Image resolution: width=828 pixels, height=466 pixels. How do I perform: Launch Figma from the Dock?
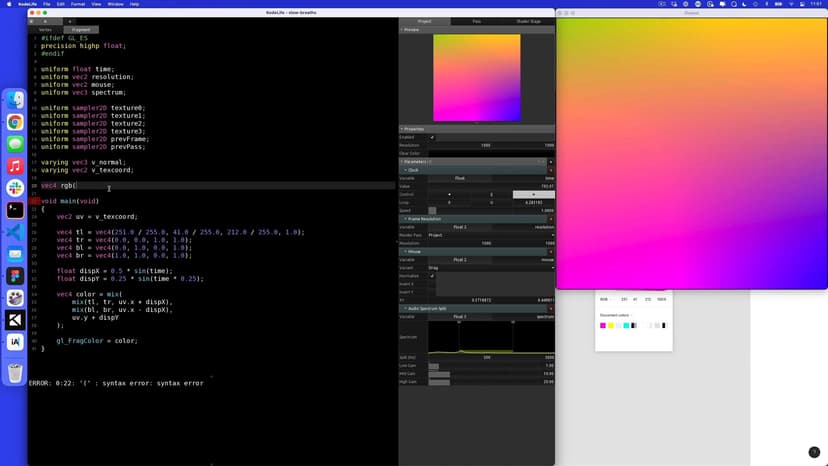[x=15, y=276]
